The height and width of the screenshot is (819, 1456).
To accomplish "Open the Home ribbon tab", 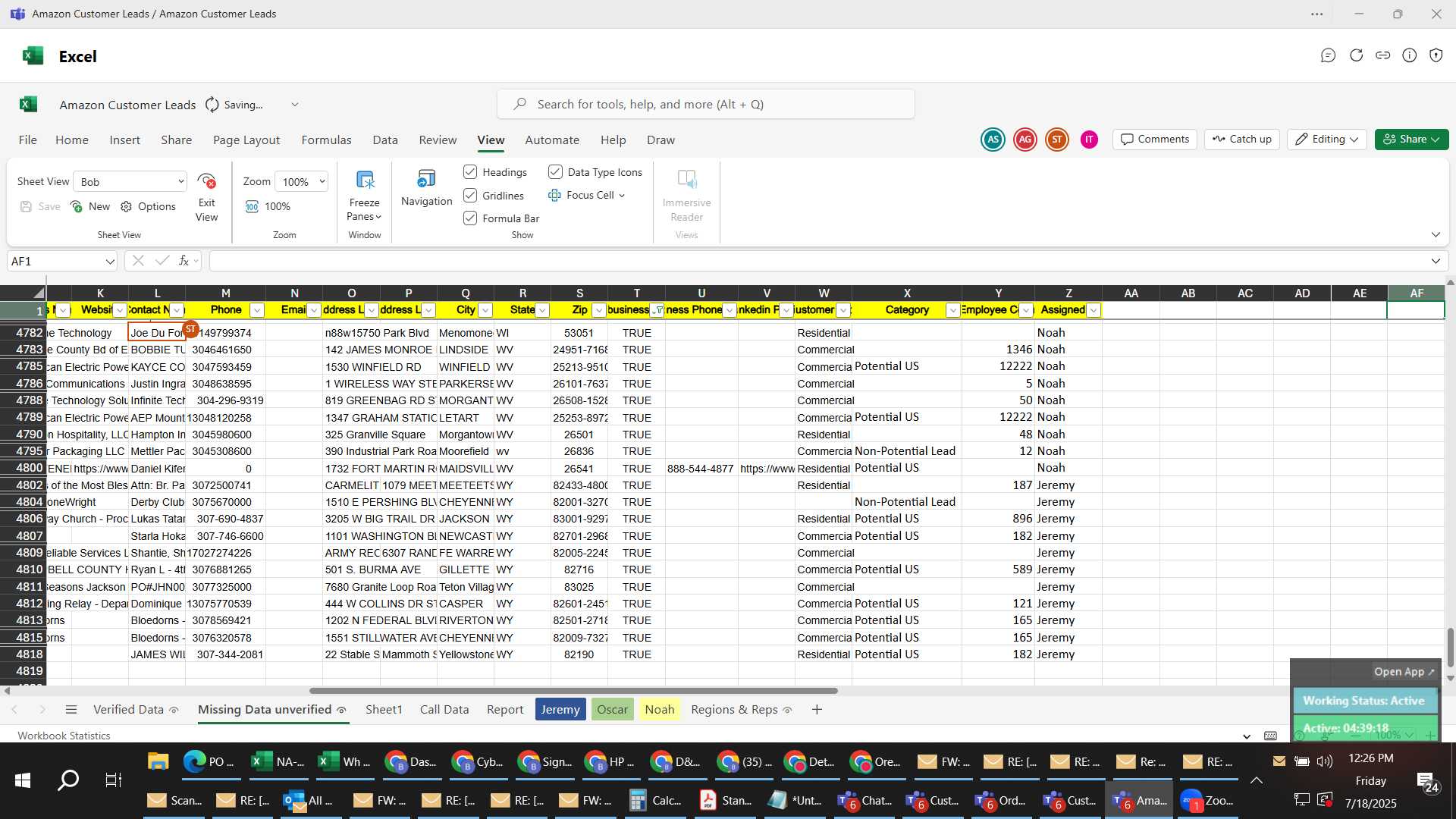I will (72, 140).
